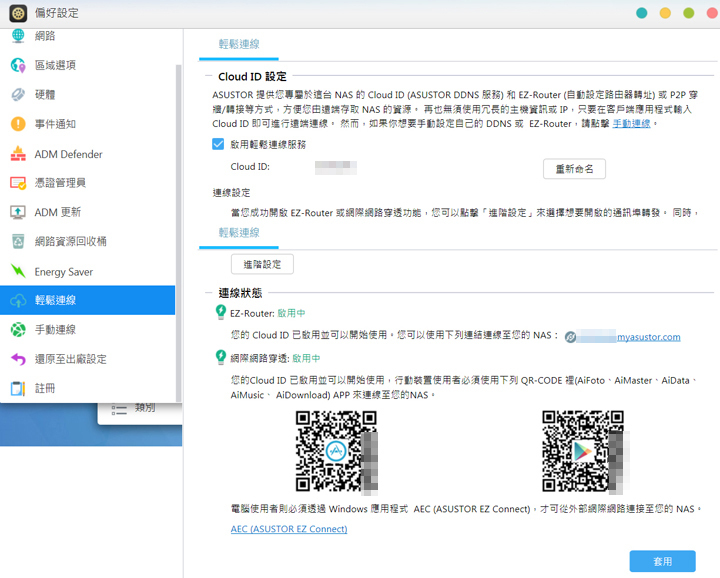Follow the myasustor.com NAS link
Screen dimensions: 720x578
648,337
